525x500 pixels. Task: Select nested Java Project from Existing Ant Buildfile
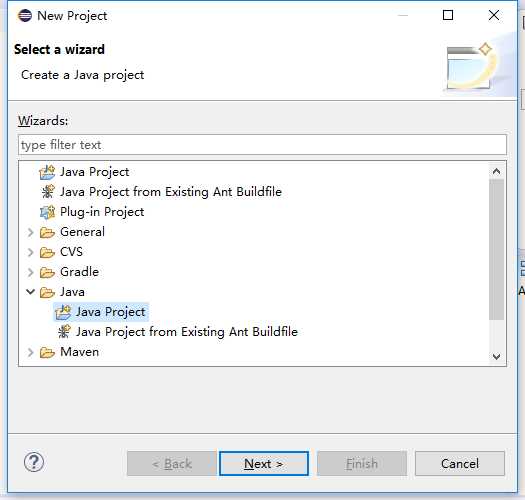[x=177, y=332]
